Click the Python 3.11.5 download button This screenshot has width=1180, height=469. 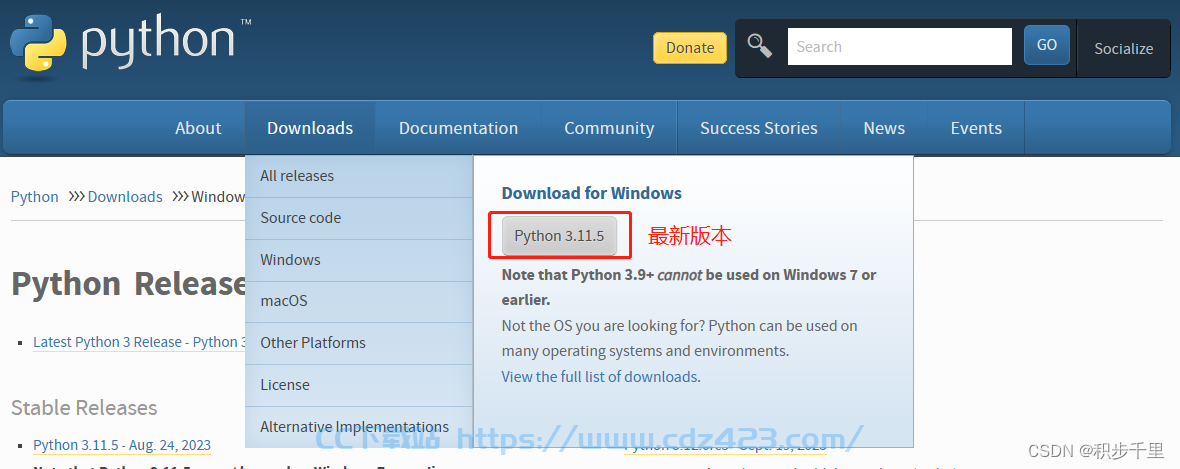559,236
